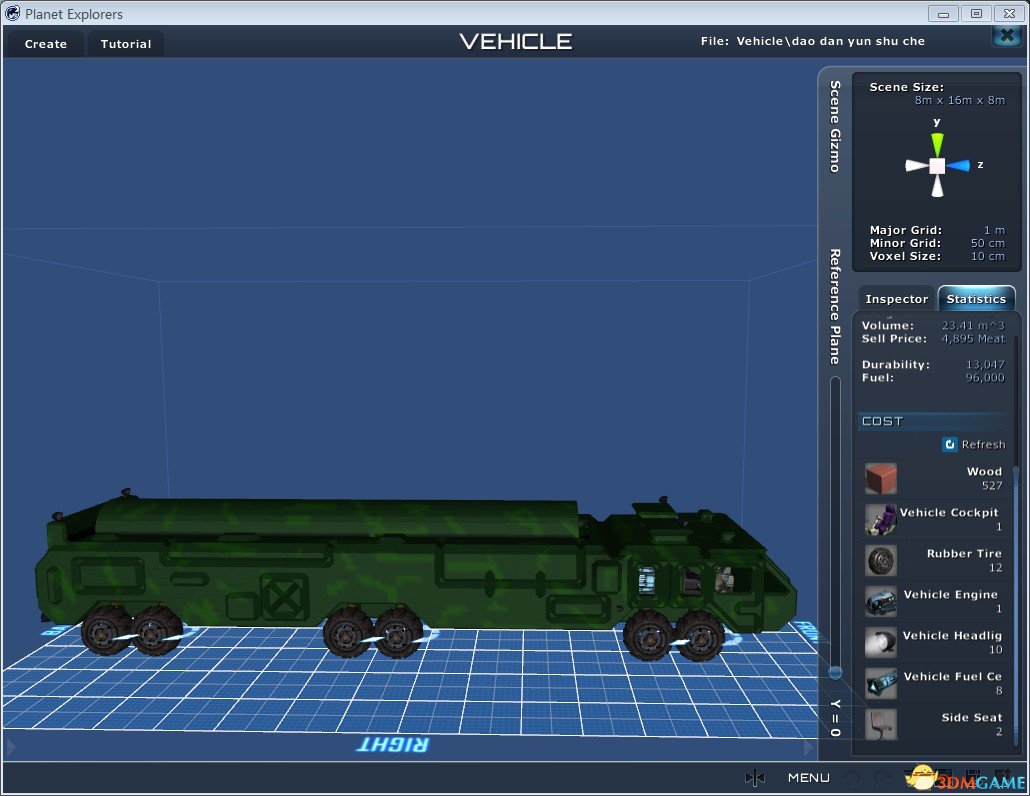Click the Vehicle Engine part icon
The height and width of the screenshot is (796, 1030).
click(x=881, y=602)
